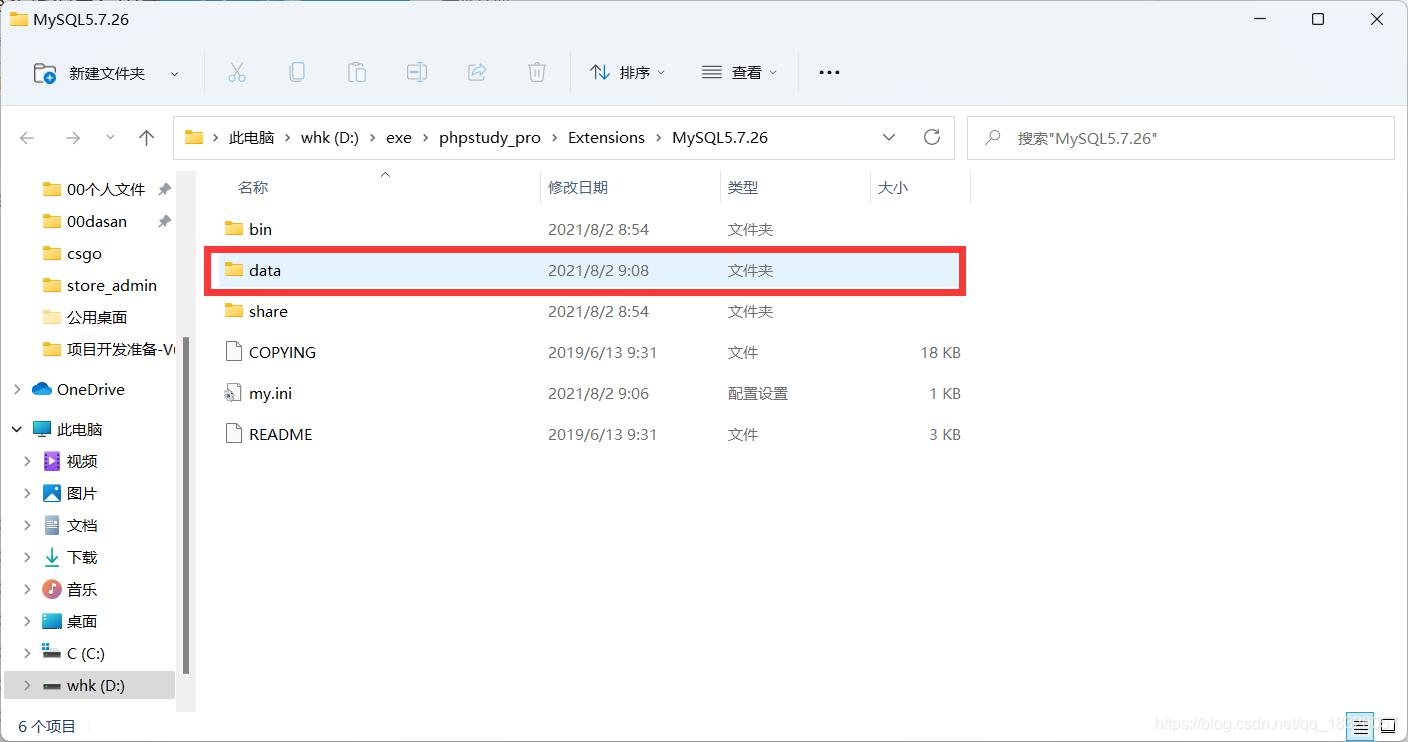Viewport: 1408px width, 742px height.
Task: Sort by the 修改日期 column header
Action: [578, 187]
